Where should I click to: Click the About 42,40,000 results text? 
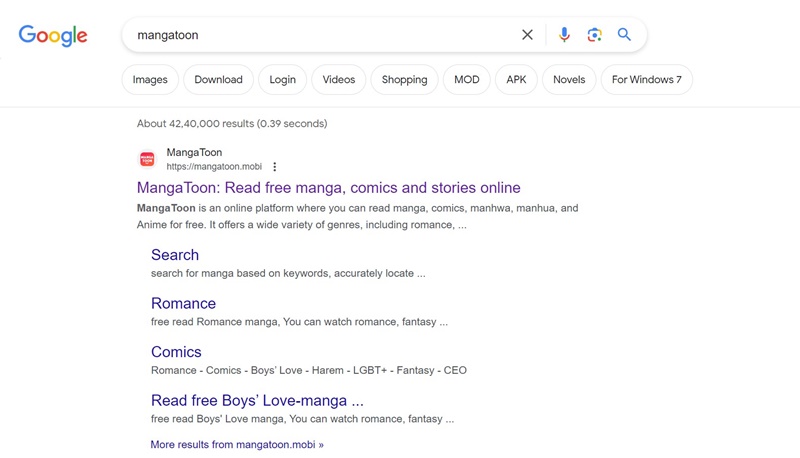[x=232, y=123]
